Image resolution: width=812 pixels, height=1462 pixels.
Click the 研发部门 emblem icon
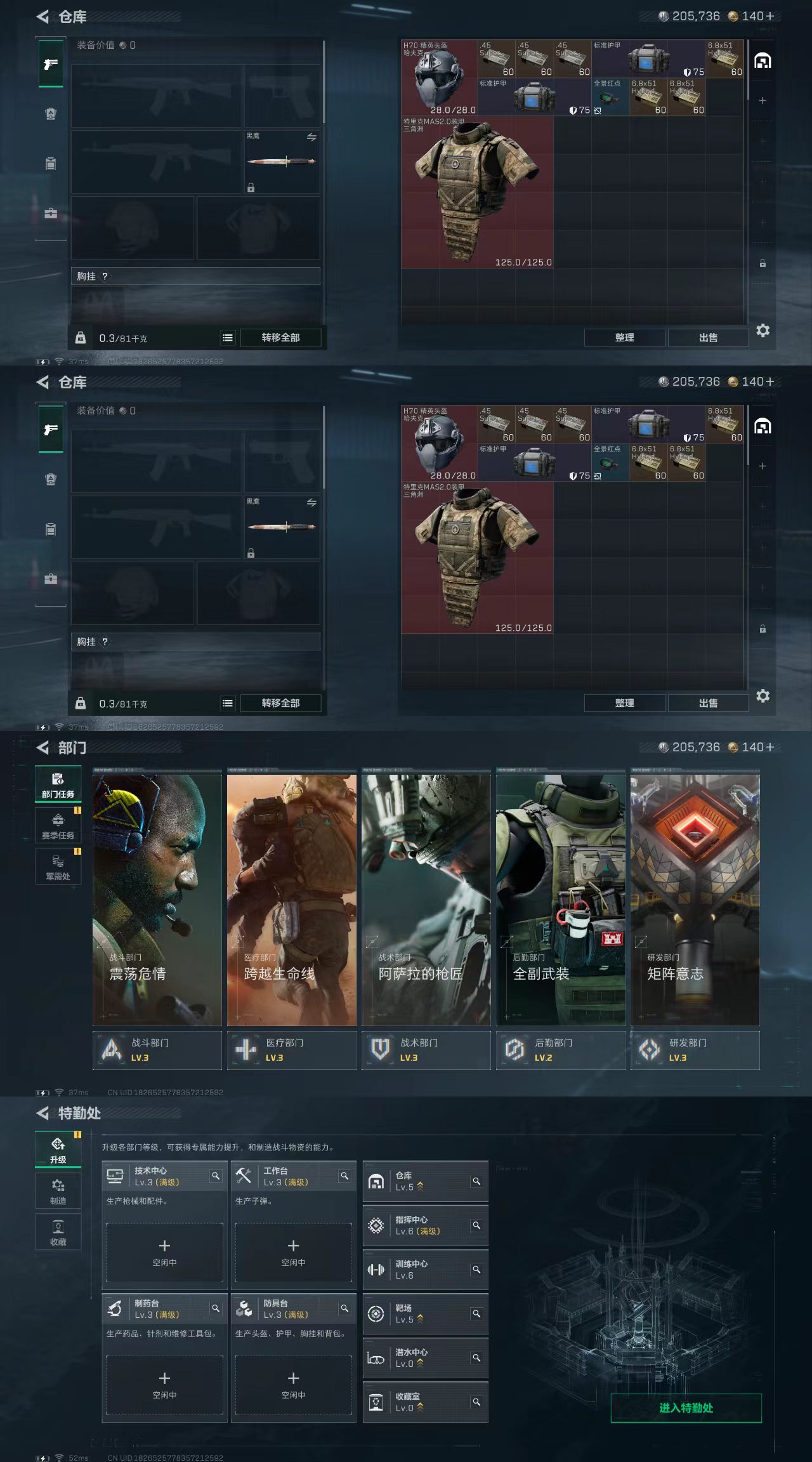click(x=650, y=1050)
